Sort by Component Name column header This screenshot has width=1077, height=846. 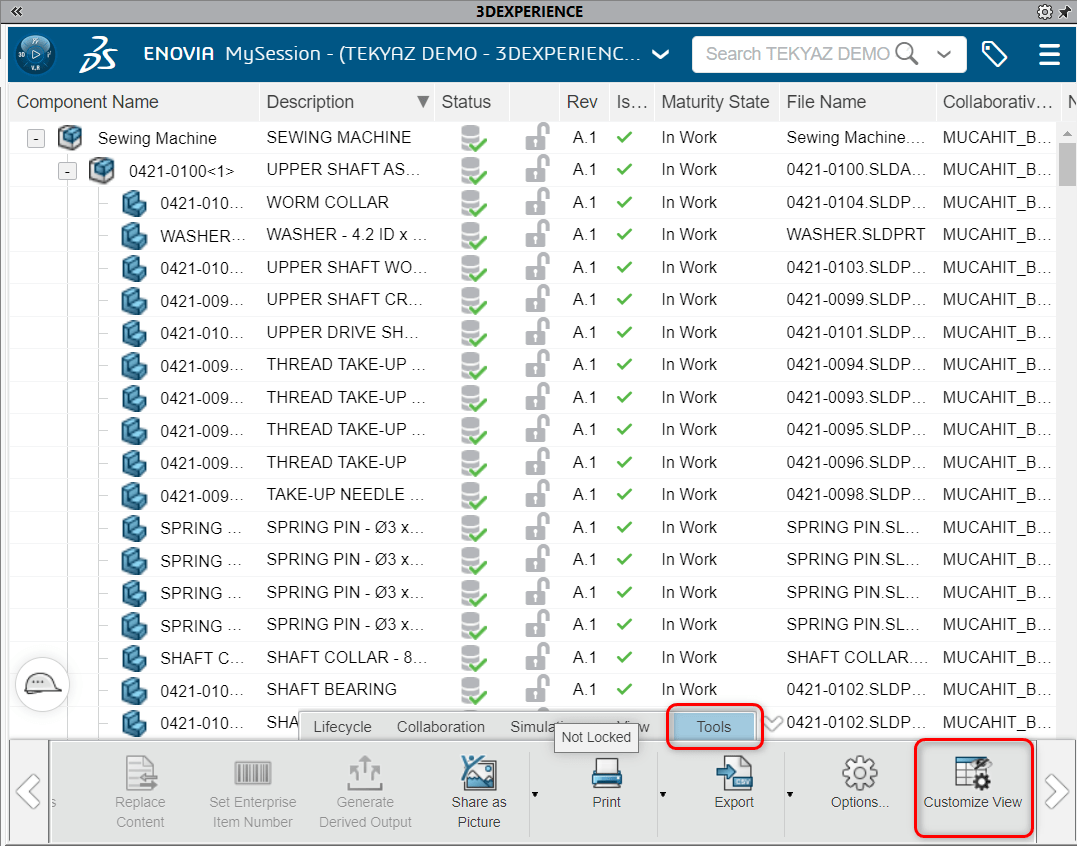[x=87, y=102]
